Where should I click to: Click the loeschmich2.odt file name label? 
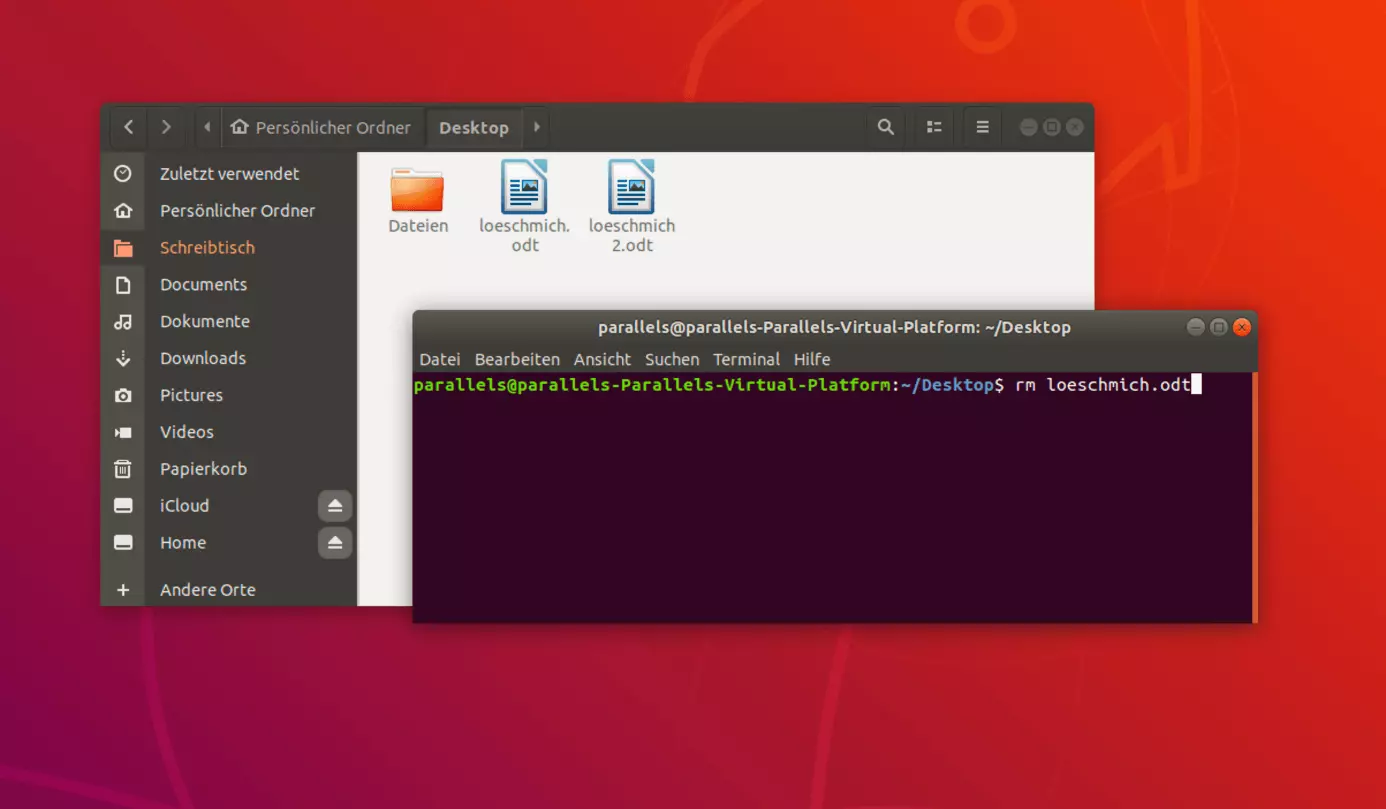coord(631,236)
